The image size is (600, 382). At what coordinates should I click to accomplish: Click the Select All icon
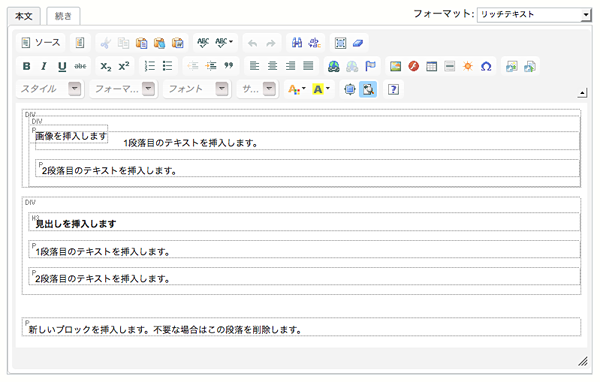tap(340, 43)
